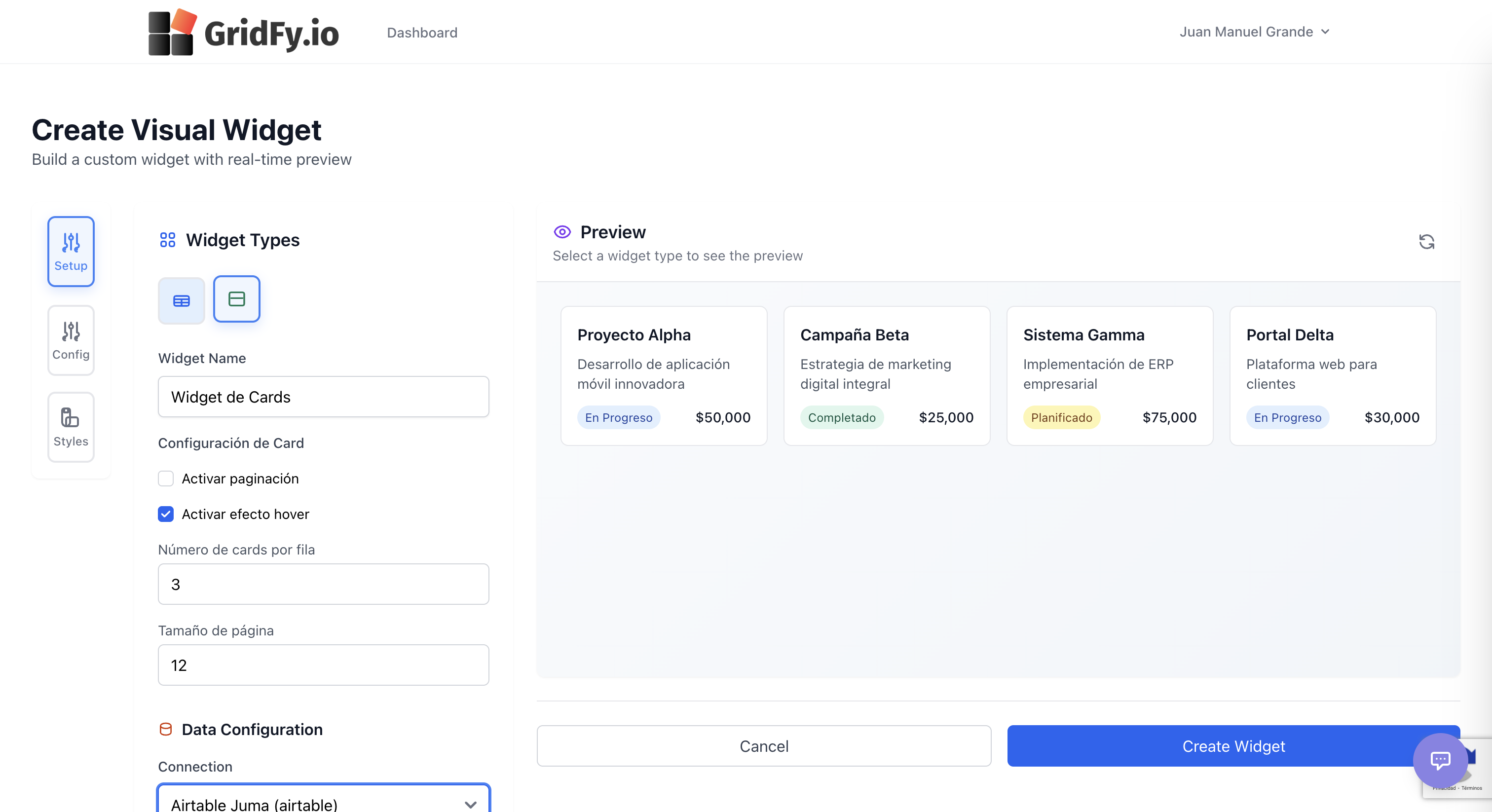Image resolution: width=1492 pixels, height=812 pixels.
Task: Go to the Dashboard
Action: [x=422, y=33]
